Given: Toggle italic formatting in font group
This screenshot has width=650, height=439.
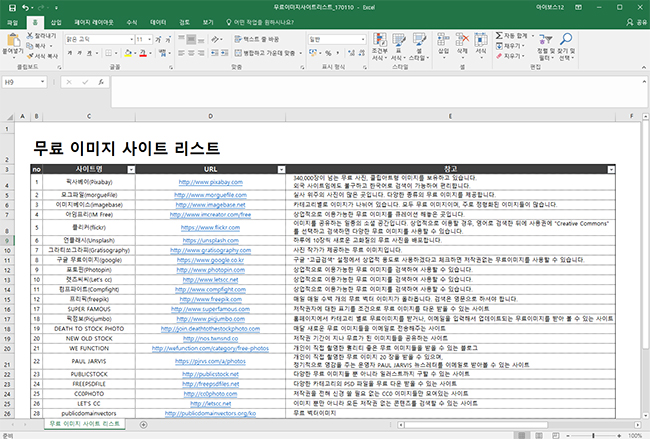Looking at the screenshot, I should 79,53.
